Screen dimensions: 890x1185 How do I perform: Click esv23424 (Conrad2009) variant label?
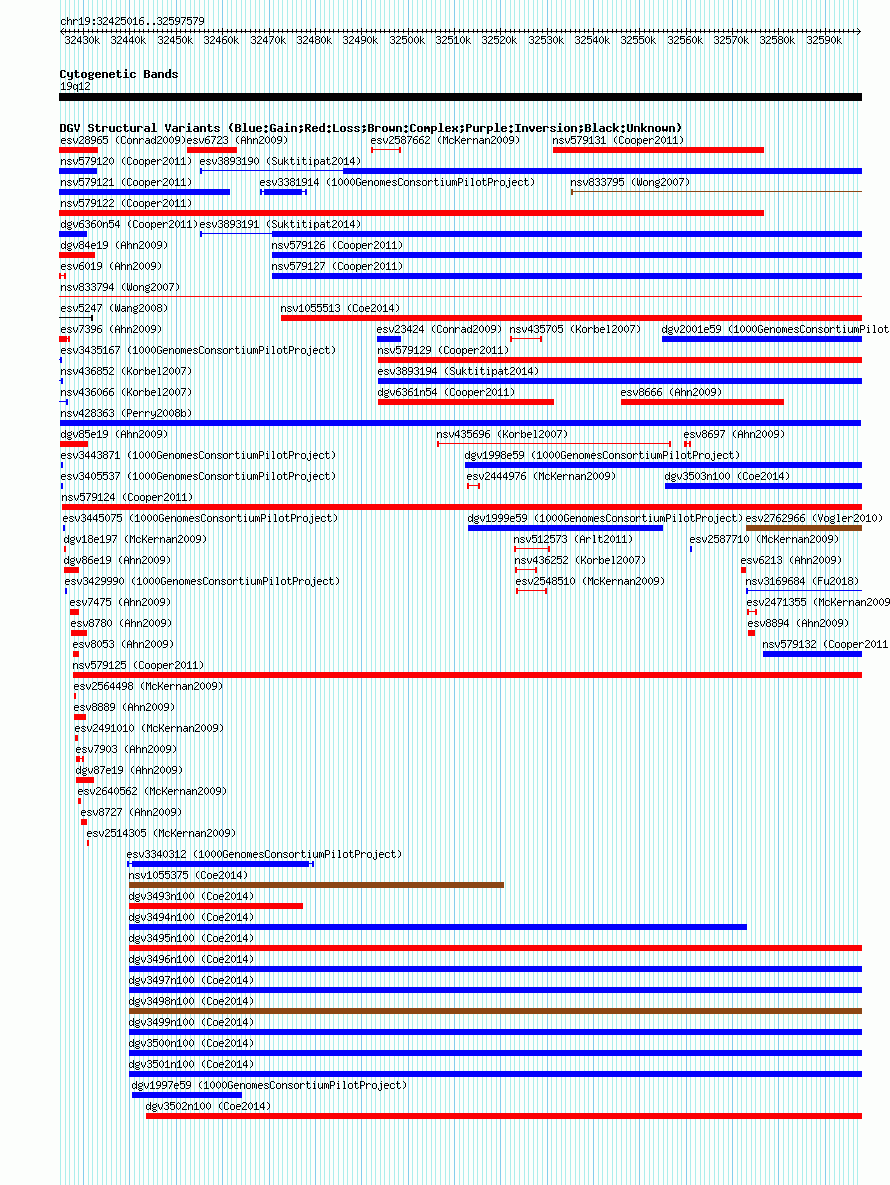click(439, 330)
